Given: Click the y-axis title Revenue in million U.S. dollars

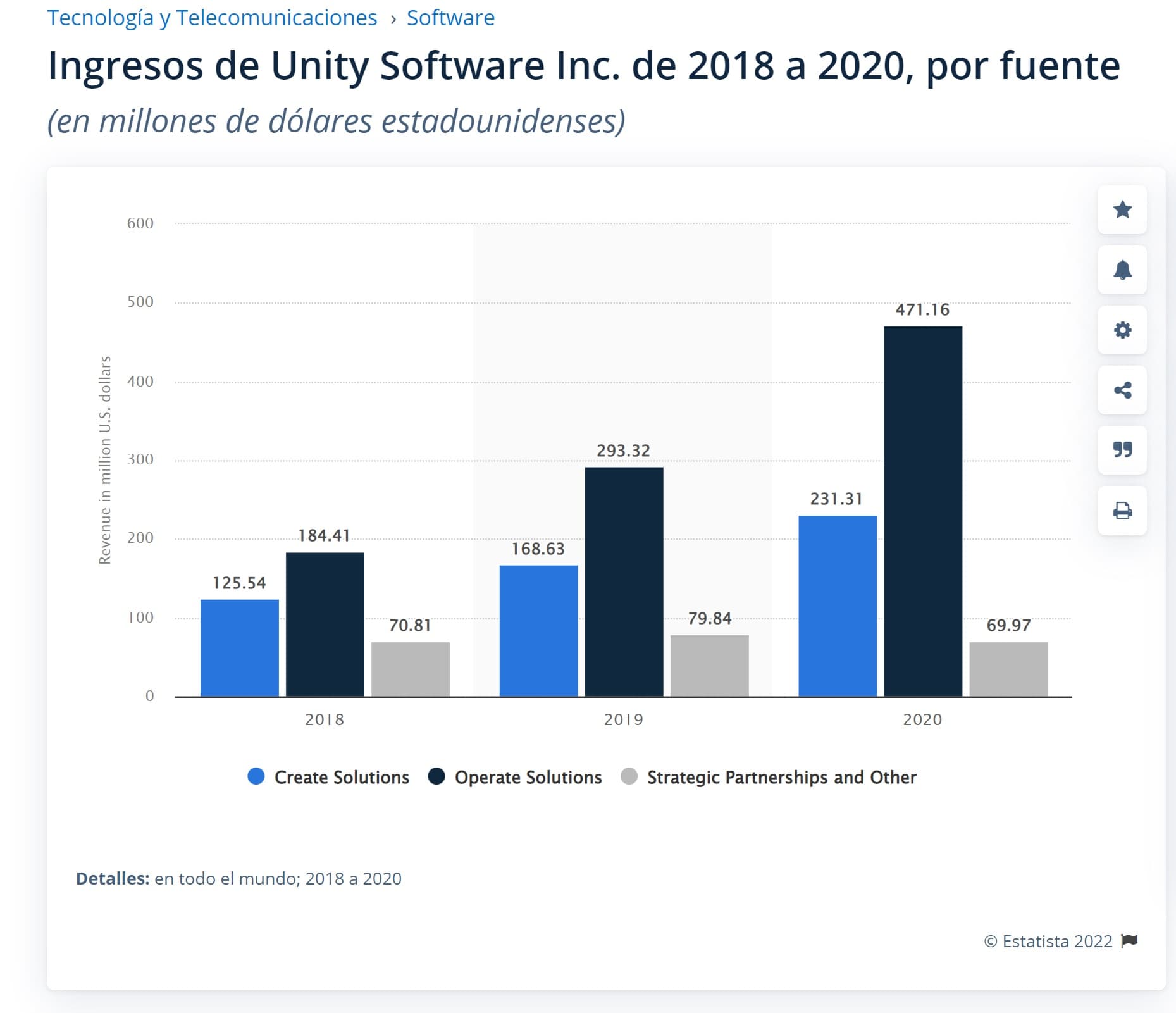Looking at the screenshot, I should 105,460.
